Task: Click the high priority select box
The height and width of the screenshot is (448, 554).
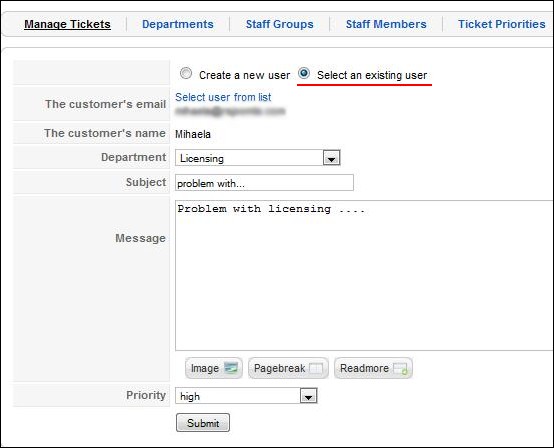Action: [246, 396]
